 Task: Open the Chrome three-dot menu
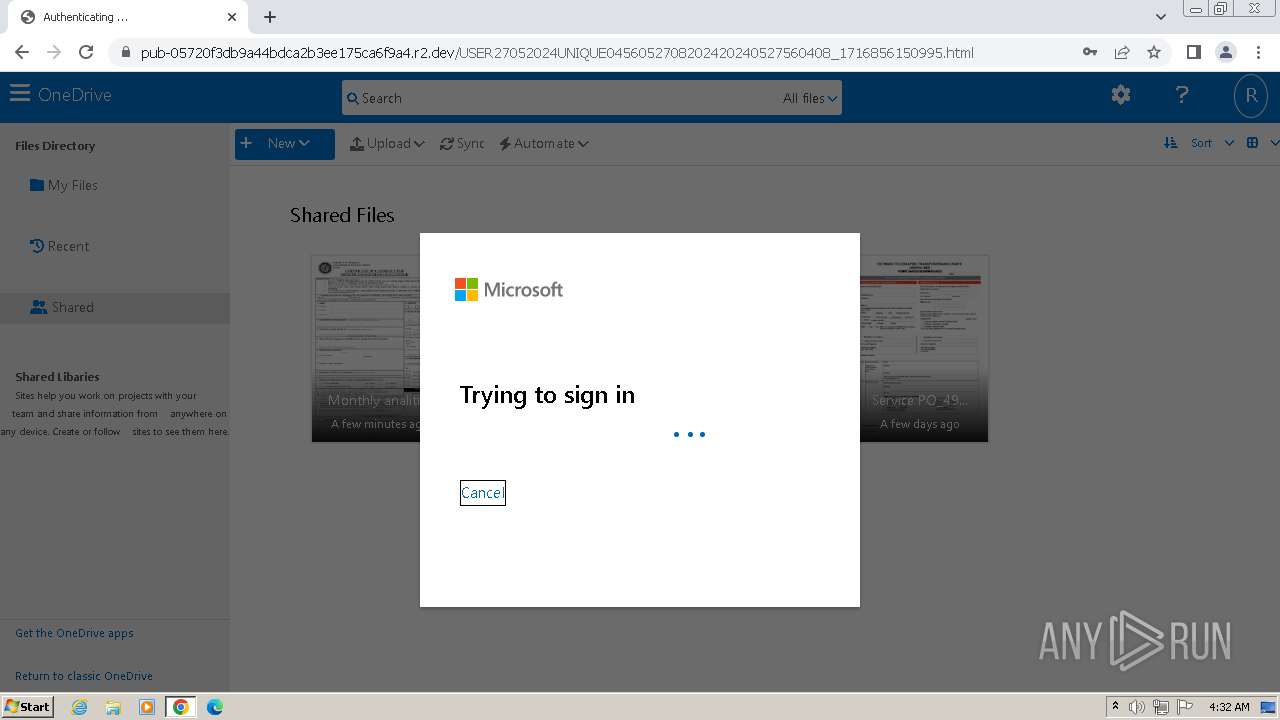(x=1258, y=52)
